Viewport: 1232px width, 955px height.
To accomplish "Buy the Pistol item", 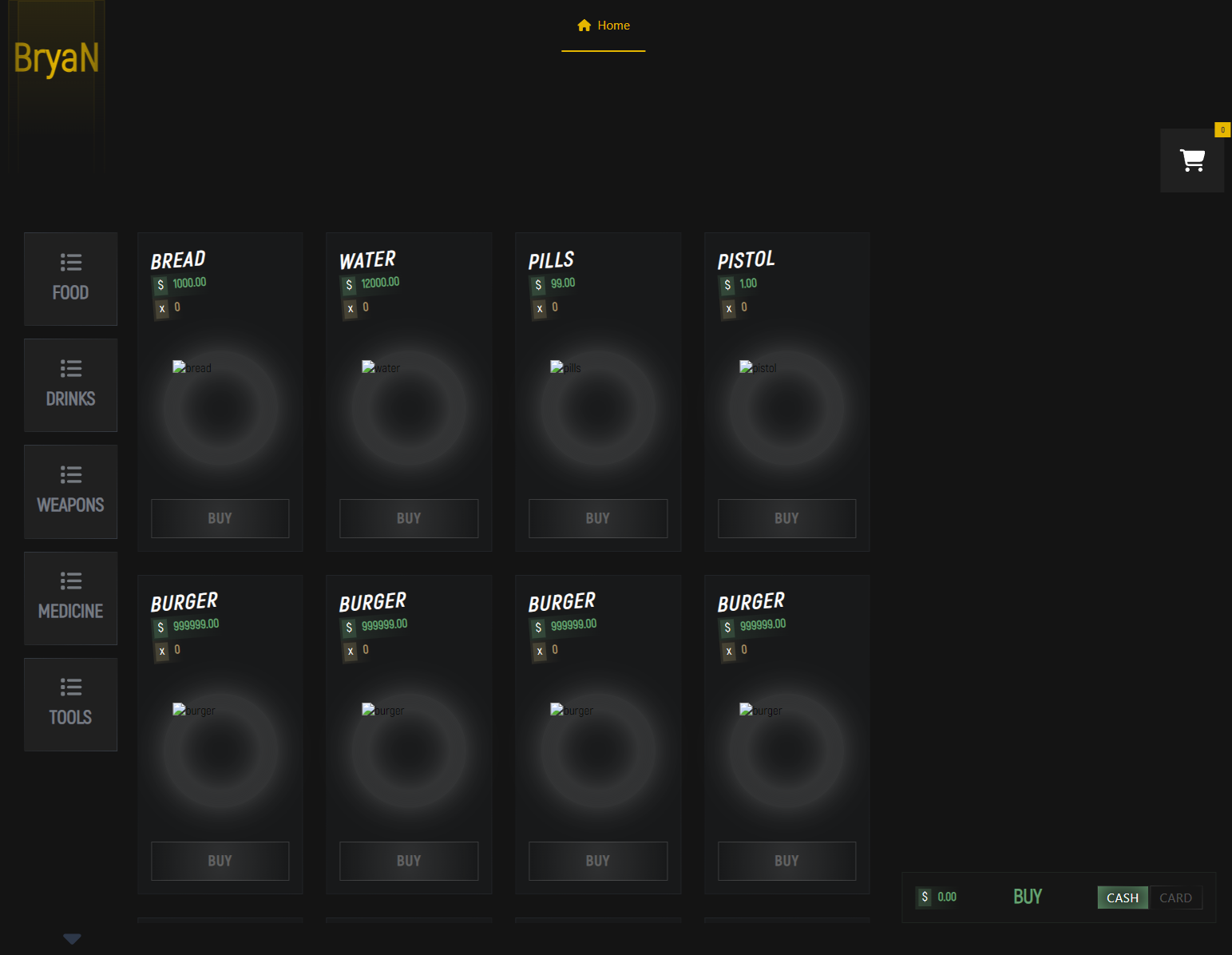I will [786, 518].
